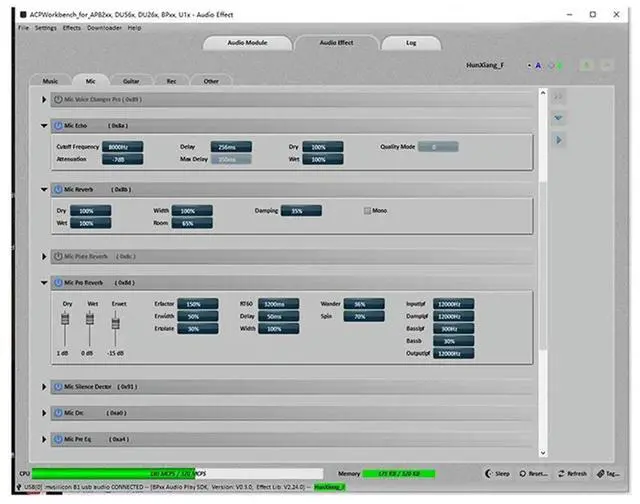The height and width of the screenshot is (504, 640).
Task: Collapse the Mic Echo section
Action: (44, 126)
